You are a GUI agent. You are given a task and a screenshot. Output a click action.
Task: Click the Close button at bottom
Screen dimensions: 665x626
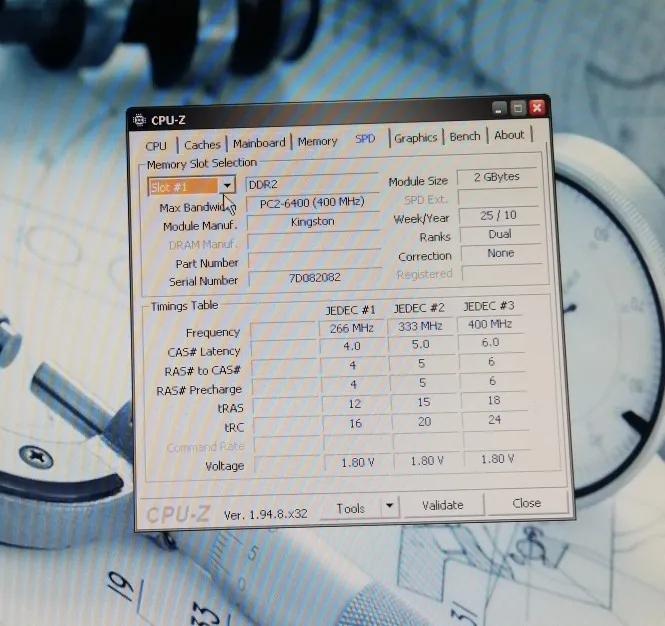point(526,503)
